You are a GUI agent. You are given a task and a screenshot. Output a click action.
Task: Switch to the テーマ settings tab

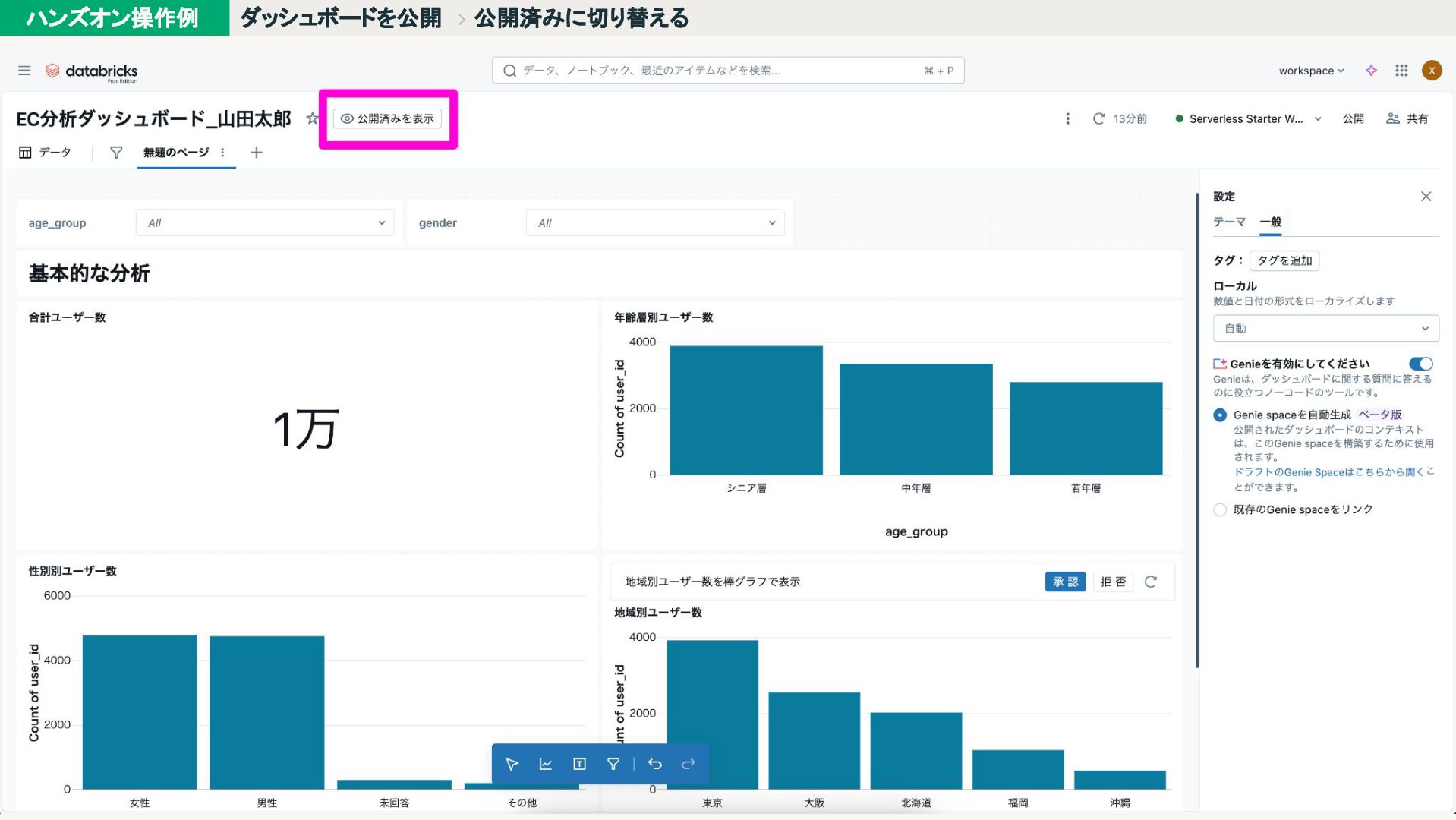[1229, 222]
